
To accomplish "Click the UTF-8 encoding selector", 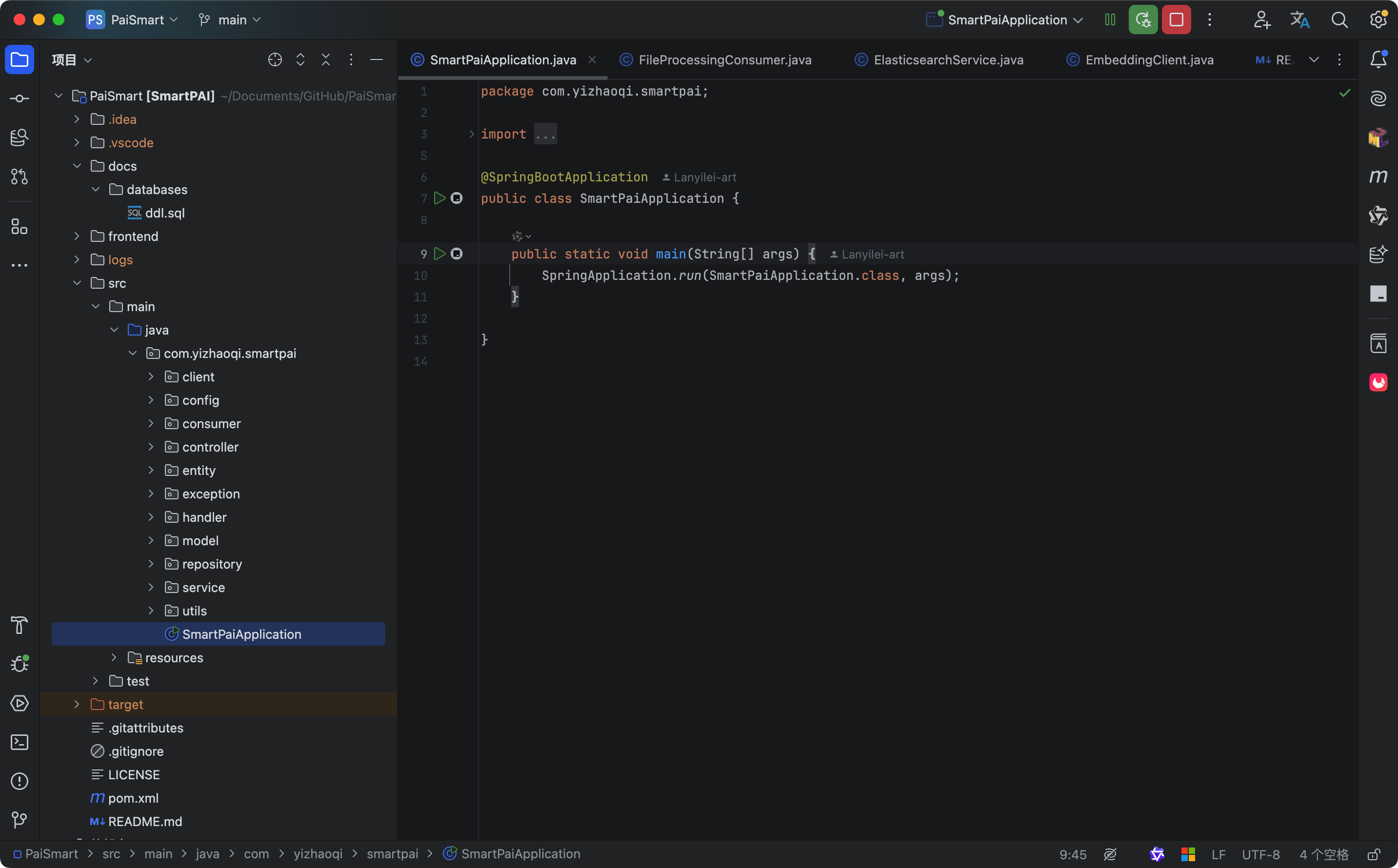I will (1260, 854).
